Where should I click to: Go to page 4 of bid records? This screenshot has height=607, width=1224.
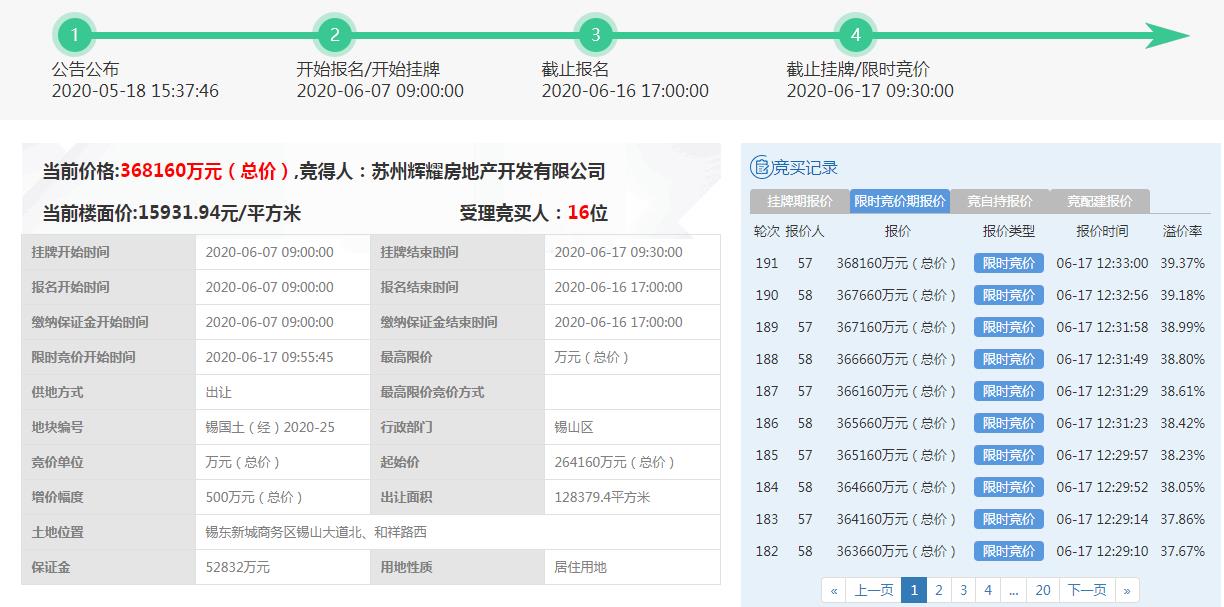click(988, 590)
